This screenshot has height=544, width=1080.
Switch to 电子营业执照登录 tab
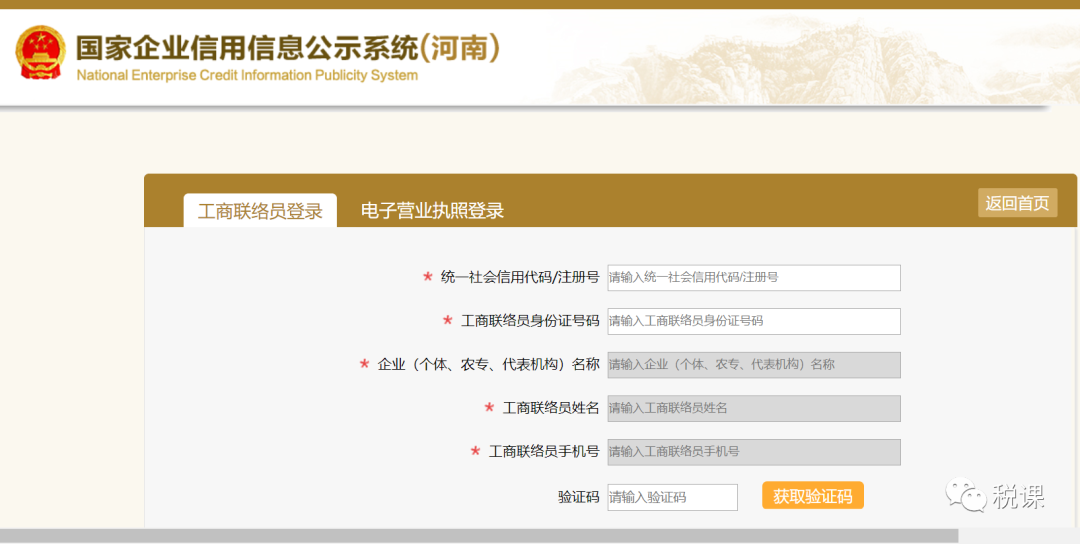pos(433,211)
